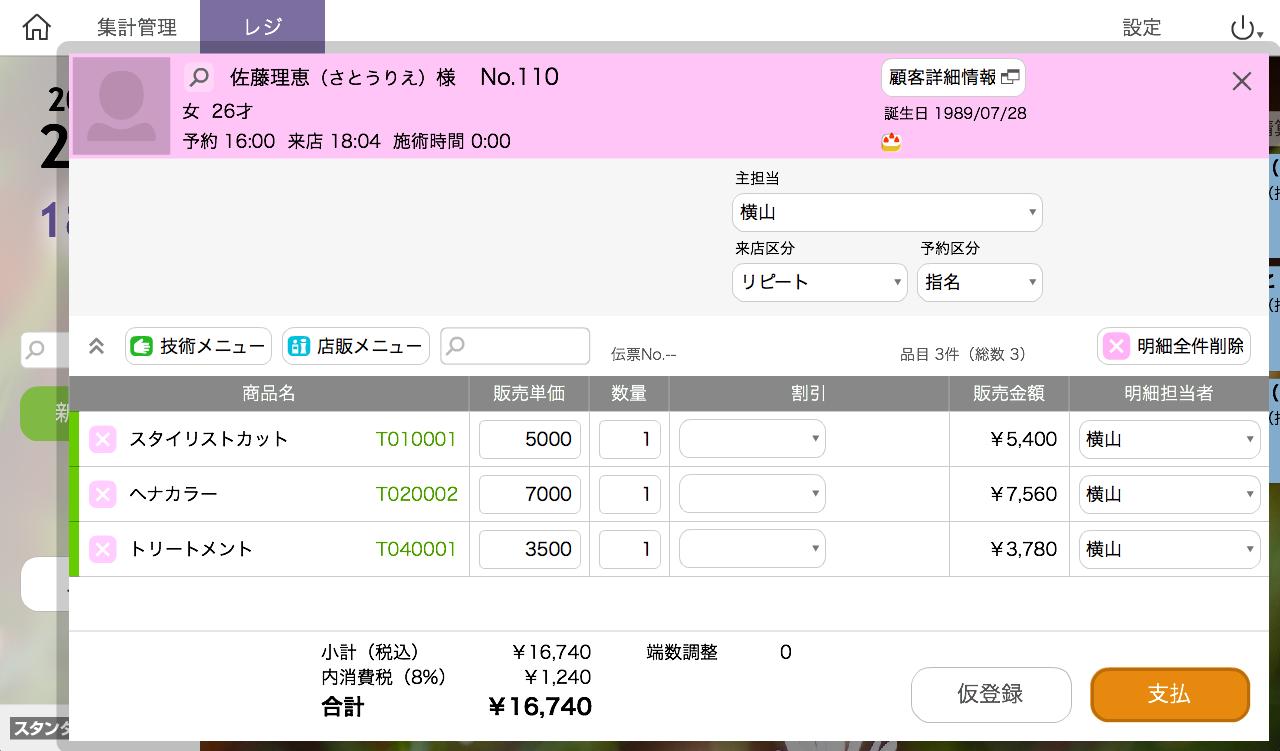The height and width of the screenshot is (751, 1280).
Task: Switch to the レジ tab
Action: pos(262,27)
